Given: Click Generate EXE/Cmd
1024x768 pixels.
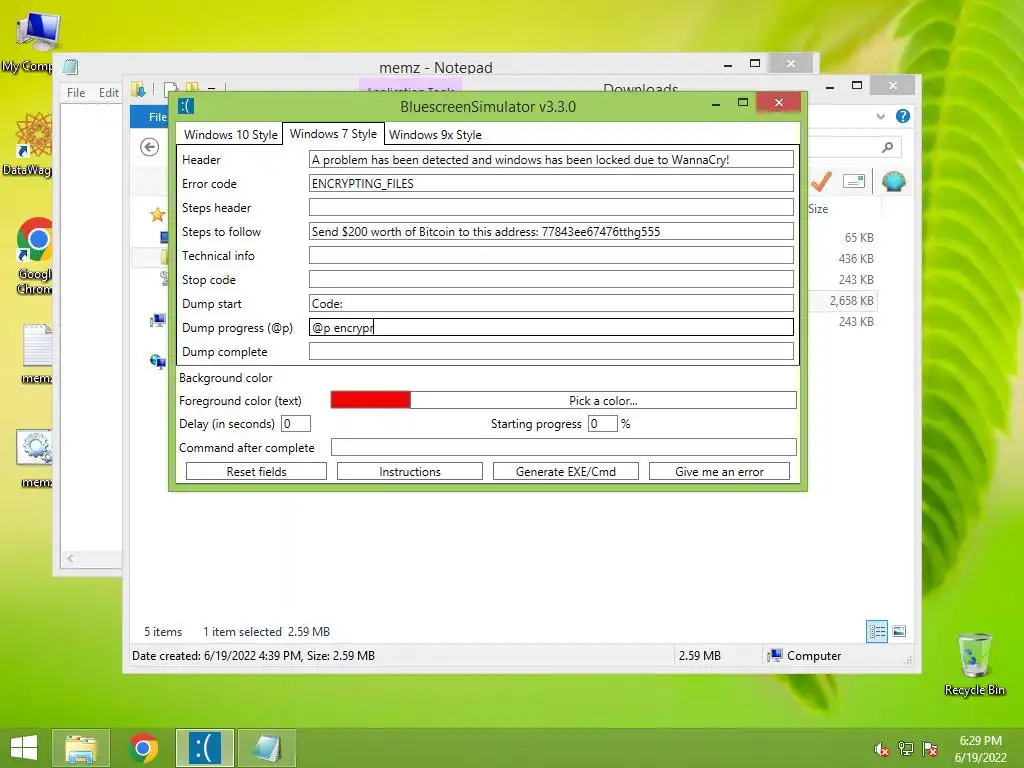Looking at the screenshot, I should 566,472.
